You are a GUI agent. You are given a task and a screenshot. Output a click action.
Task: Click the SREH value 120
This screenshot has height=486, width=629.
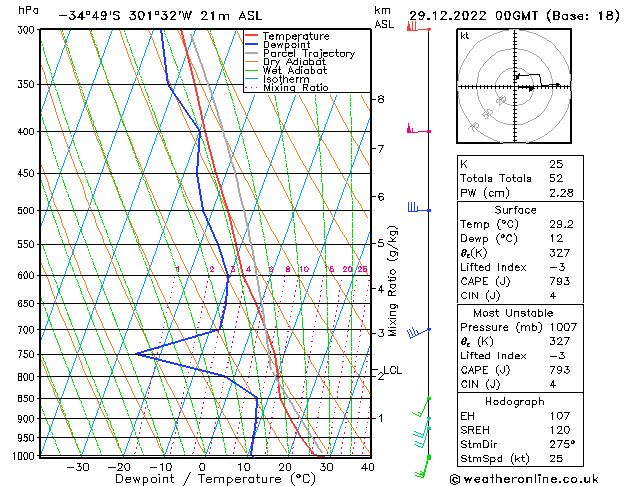[560, 430]
